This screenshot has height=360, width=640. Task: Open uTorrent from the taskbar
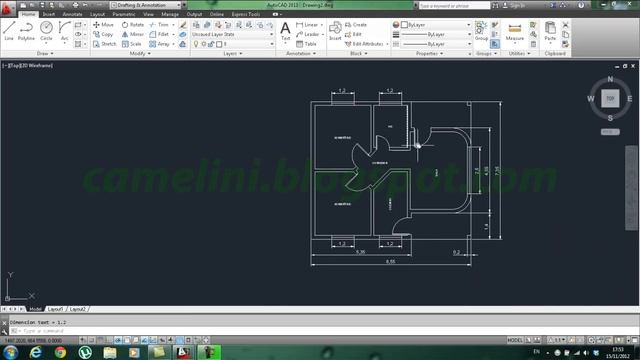click(x=85, y=352)
